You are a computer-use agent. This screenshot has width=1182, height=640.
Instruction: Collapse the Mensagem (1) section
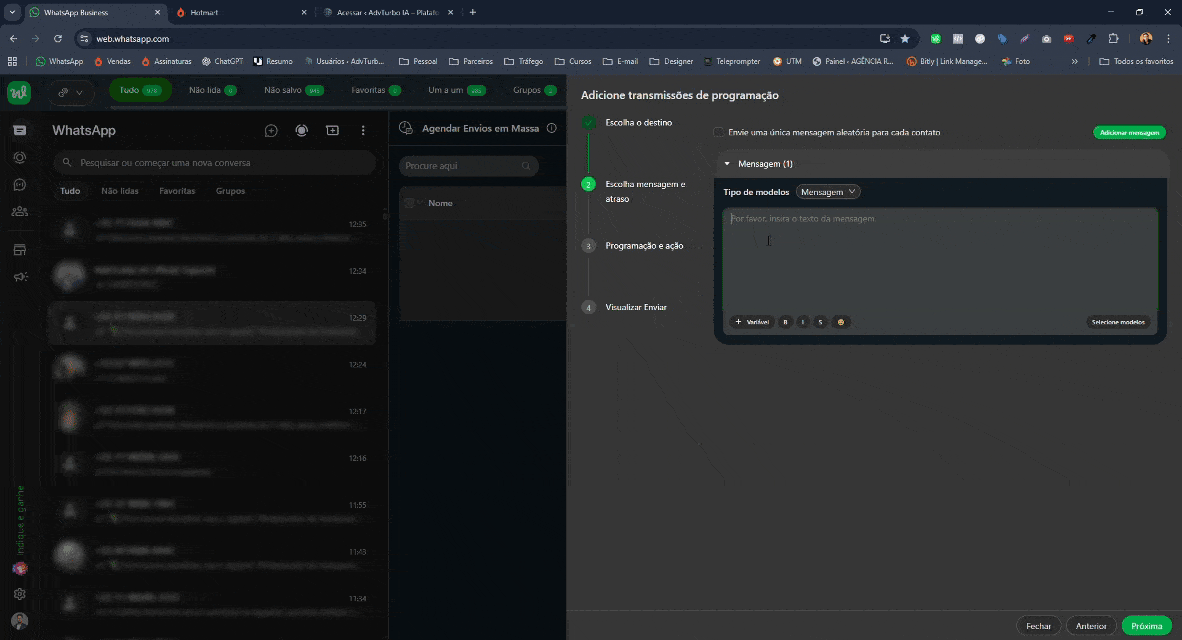pyautogui.click(x=727, y=164)
